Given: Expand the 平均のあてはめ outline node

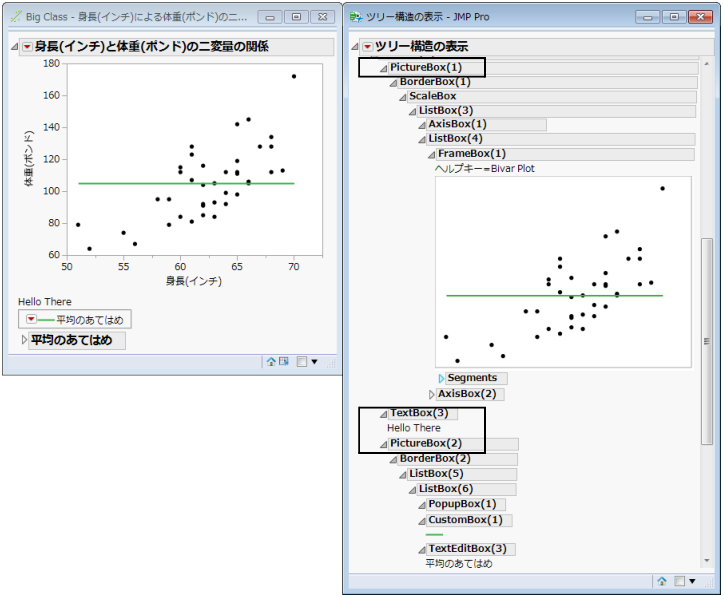Looking at the screenshot, I should point(24,340).
